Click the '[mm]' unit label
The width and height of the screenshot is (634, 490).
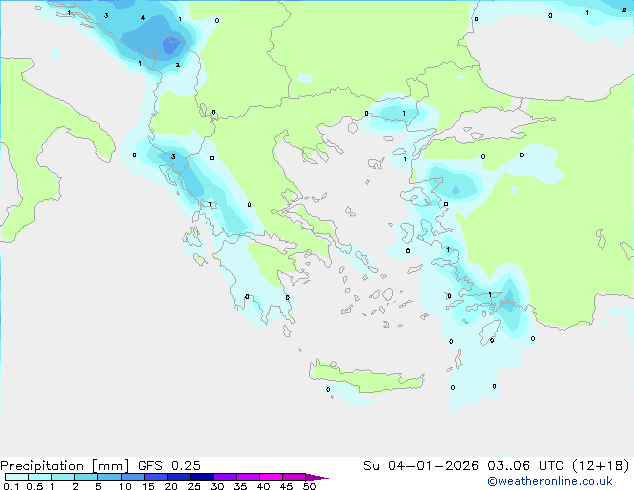click(110, 466)
